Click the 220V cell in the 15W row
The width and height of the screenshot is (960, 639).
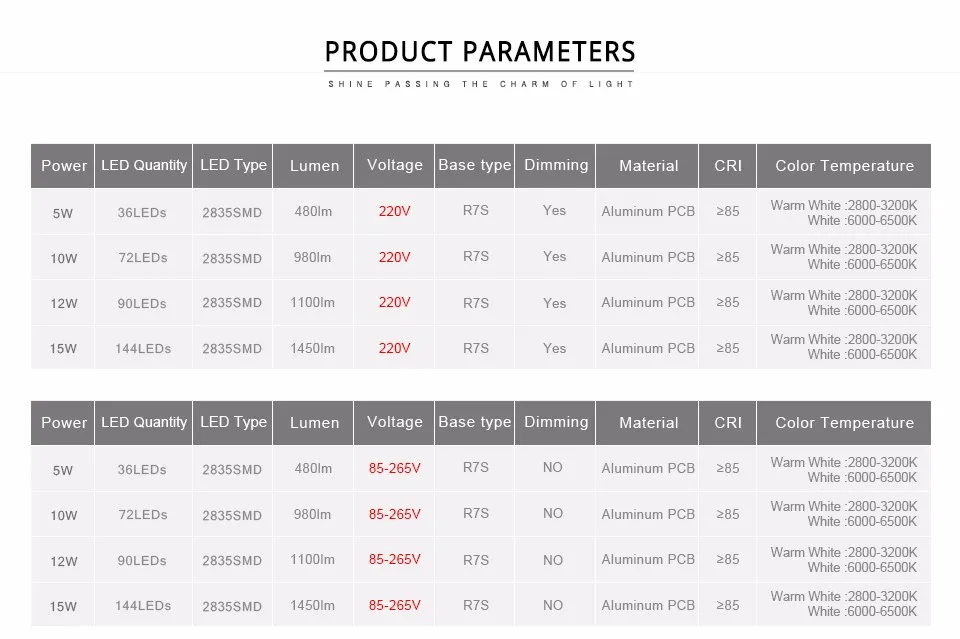point(394,348)
